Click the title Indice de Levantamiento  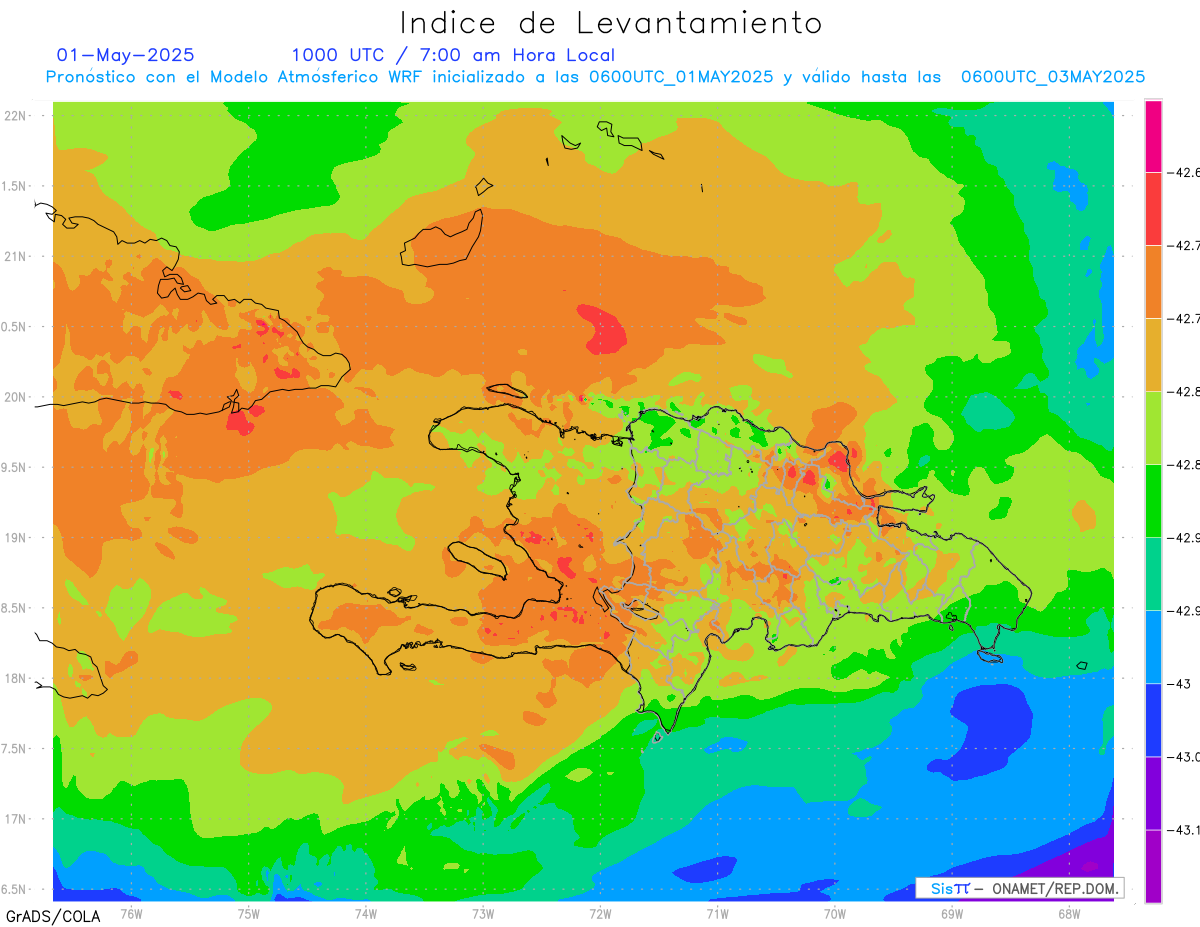click(611, 23)
